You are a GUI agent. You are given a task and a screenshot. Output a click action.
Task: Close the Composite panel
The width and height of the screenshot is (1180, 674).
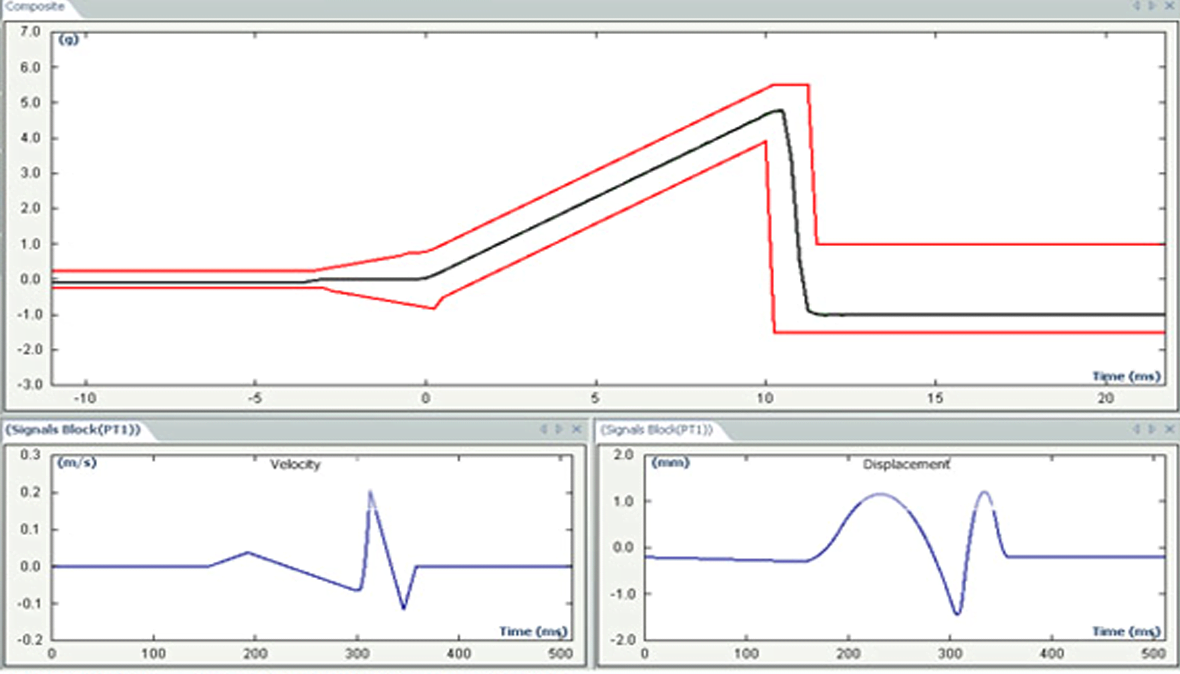coord(1168,6)
